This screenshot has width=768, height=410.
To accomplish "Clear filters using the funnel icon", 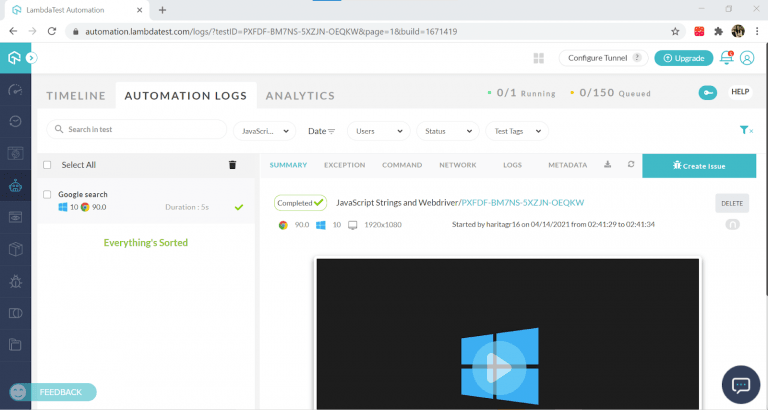I will click(745, 130).
